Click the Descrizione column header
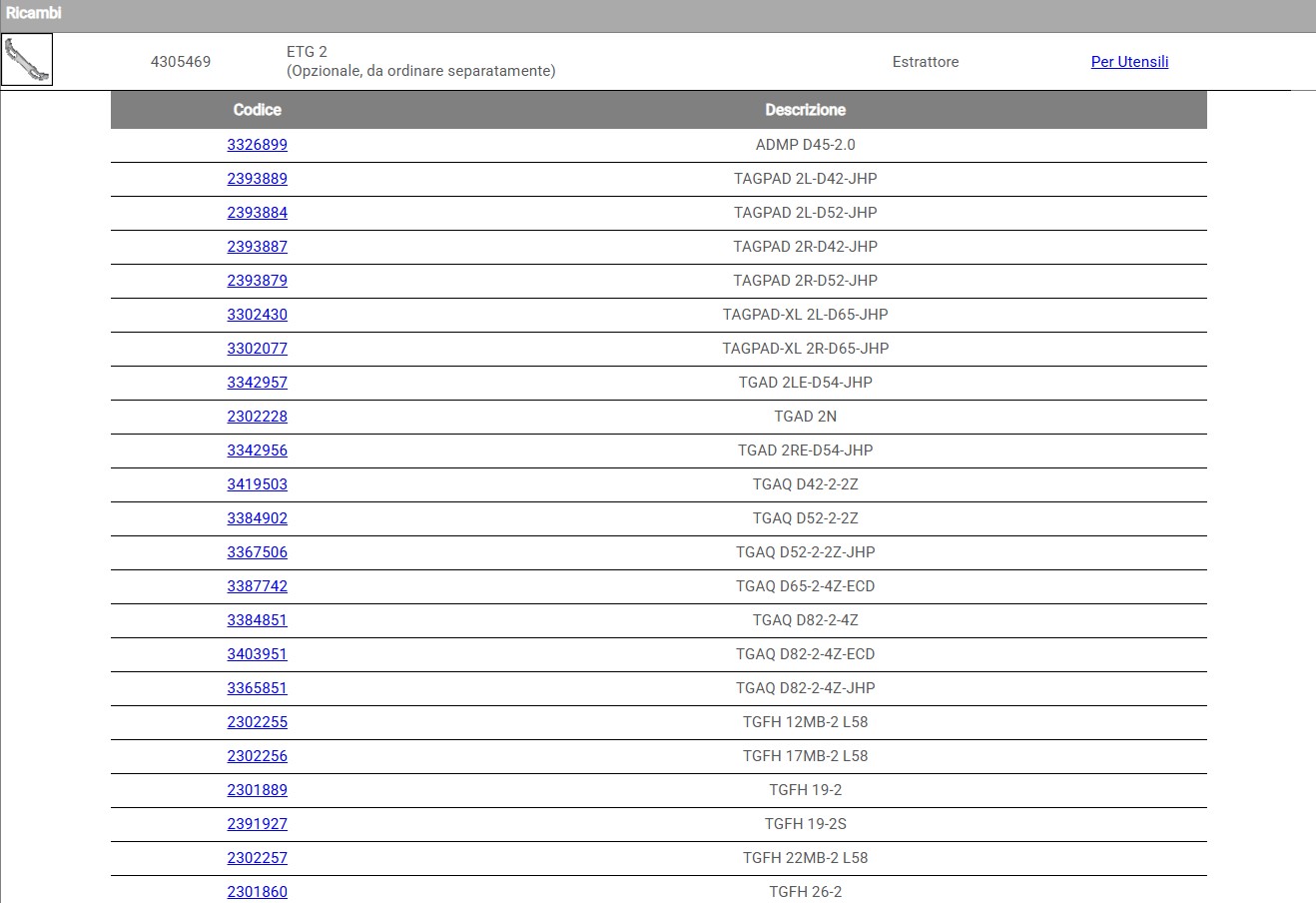Screen dimensions: 1316x903 click(x=805, y=110)
